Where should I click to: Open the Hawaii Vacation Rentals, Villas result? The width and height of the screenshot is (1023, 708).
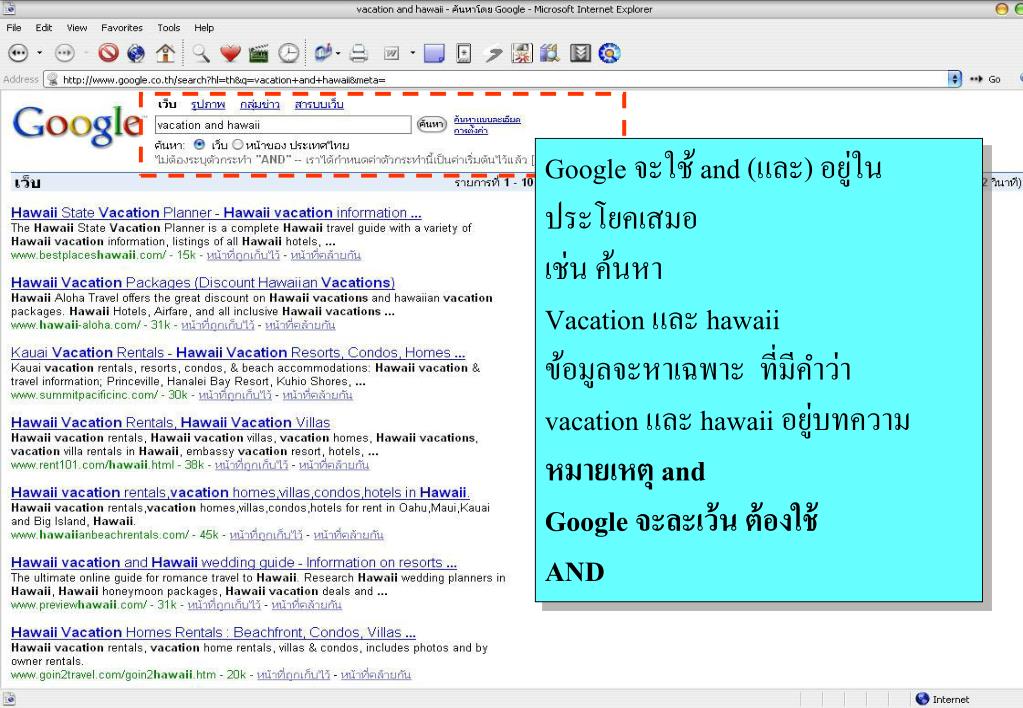point(170,422)
